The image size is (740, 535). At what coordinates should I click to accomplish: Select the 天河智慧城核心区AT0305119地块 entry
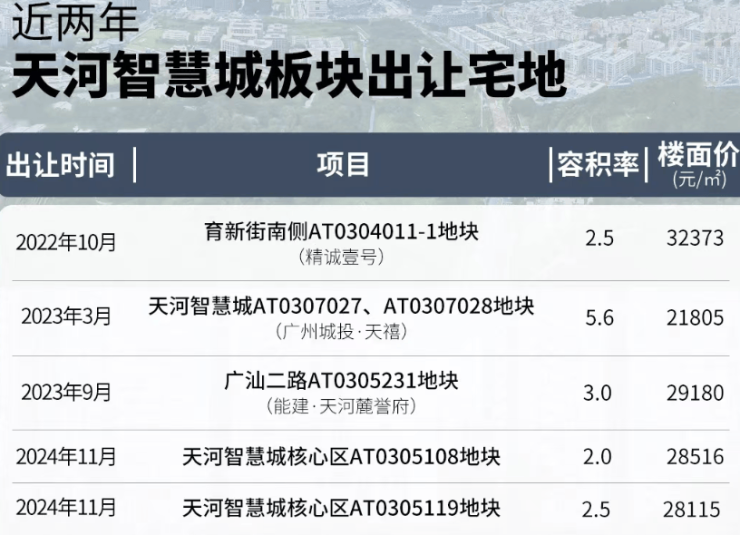point(341,508)
